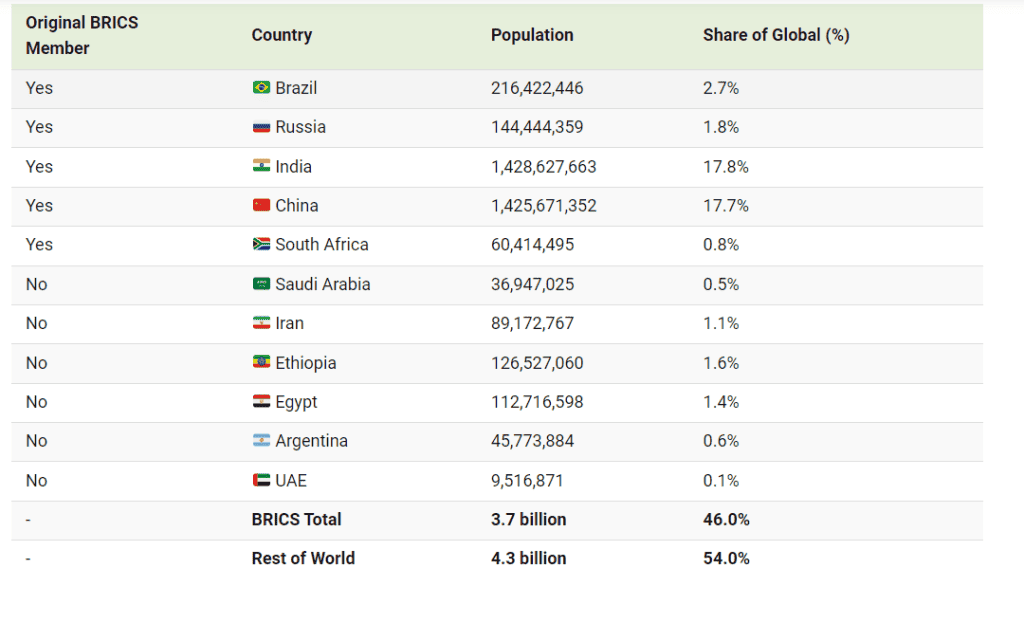Click India's population value 1,428,627,663
The height and width of the screenshot is (623, 1024).
[543, 167]
